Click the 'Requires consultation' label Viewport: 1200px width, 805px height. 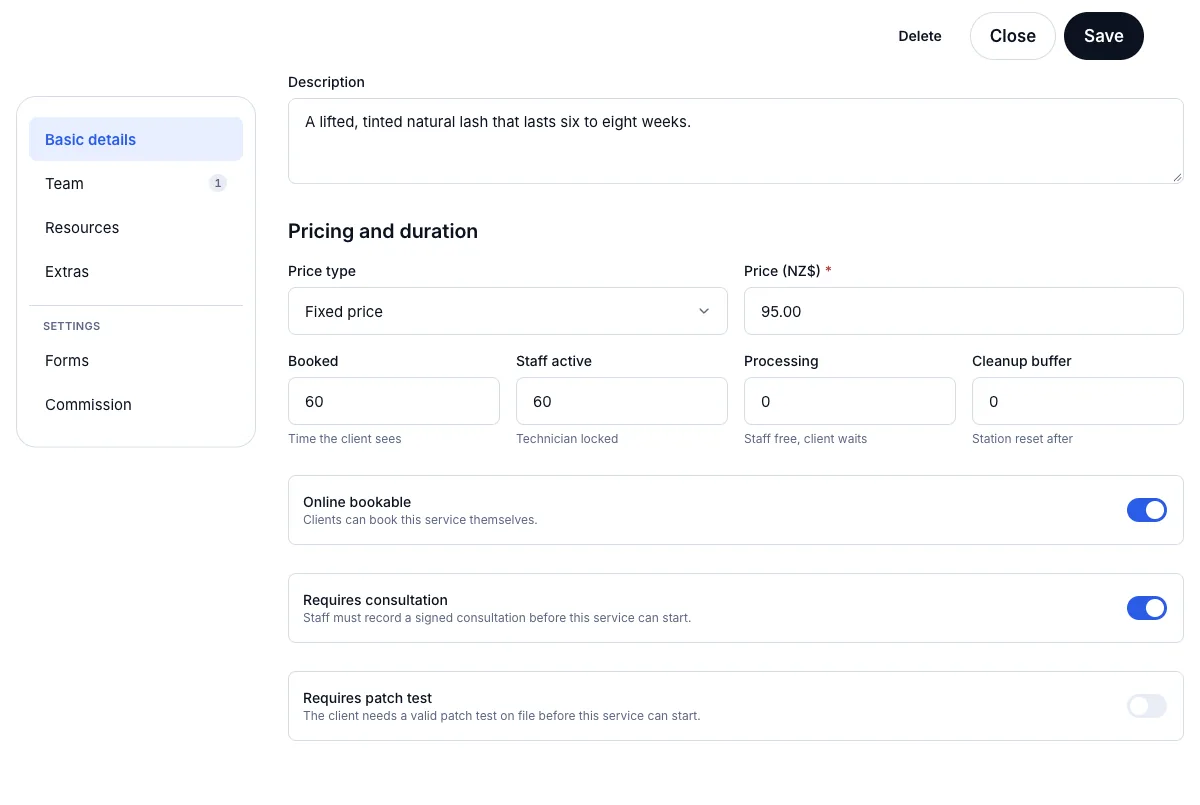coord(375,600)
